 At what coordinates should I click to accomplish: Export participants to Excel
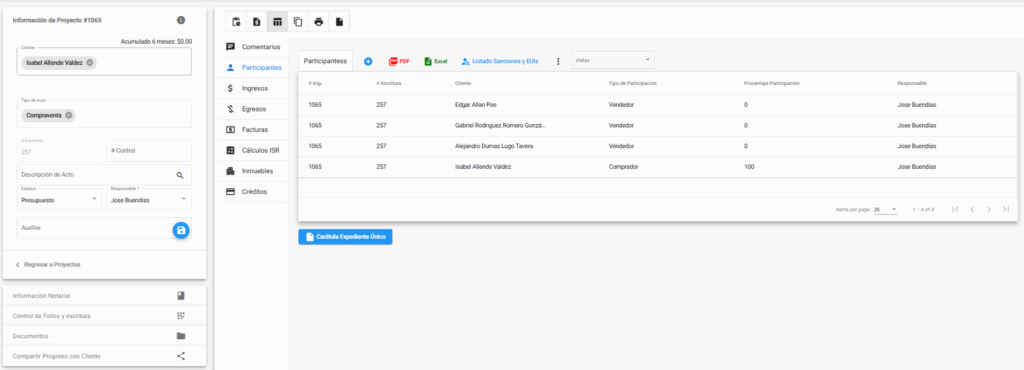436,61
